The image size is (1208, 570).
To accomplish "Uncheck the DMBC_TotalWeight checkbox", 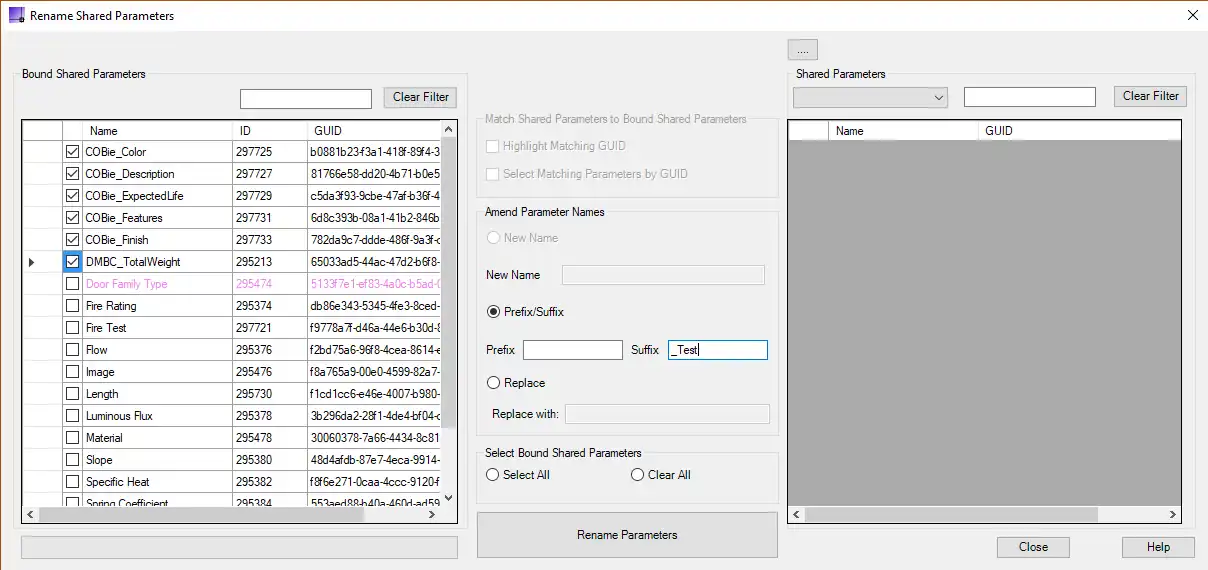I will click(x=72, y=262).
